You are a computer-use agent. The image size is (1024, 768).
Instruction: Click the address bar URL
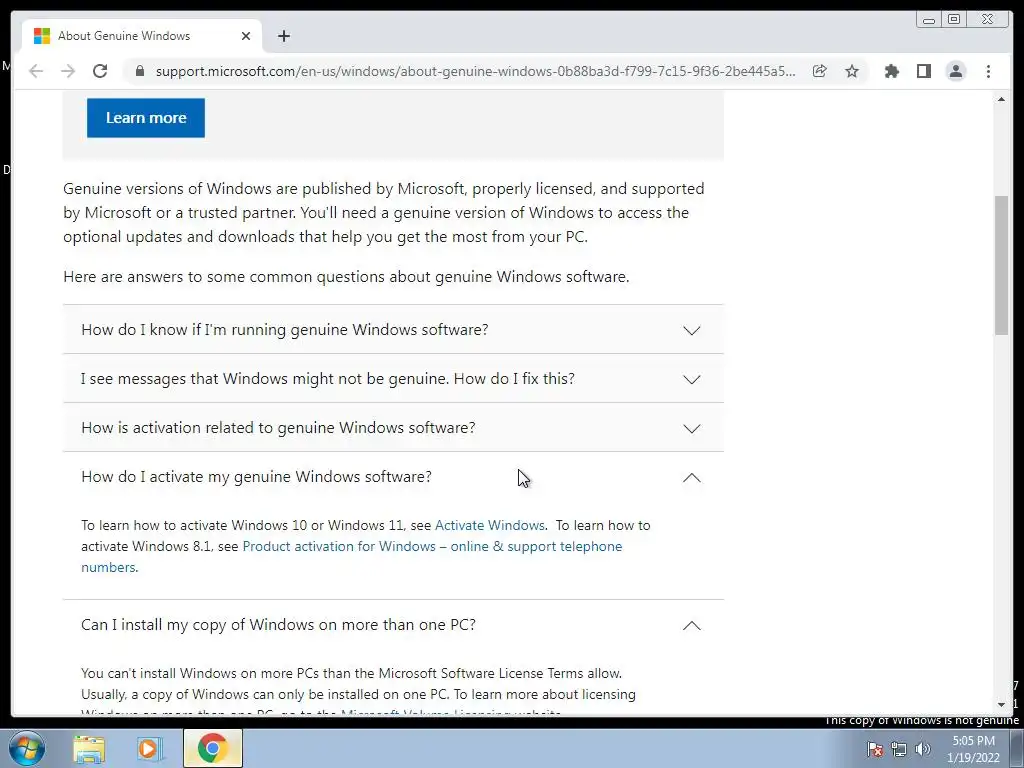pos(475,71)
